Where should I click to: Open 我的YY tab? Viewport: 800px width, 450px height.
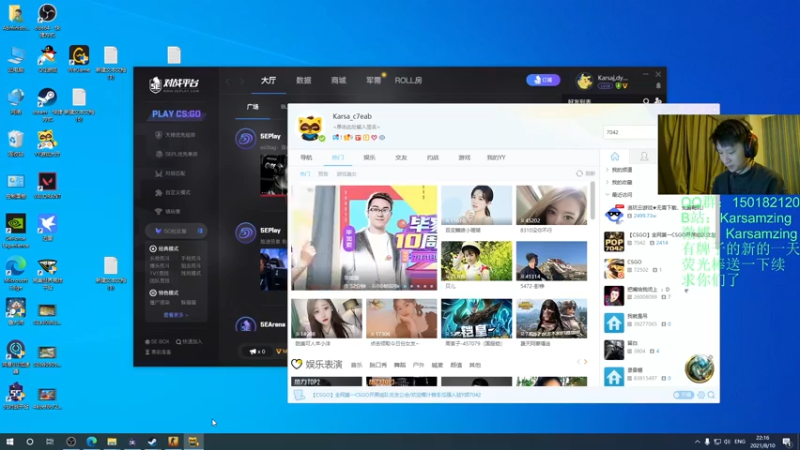496,158
